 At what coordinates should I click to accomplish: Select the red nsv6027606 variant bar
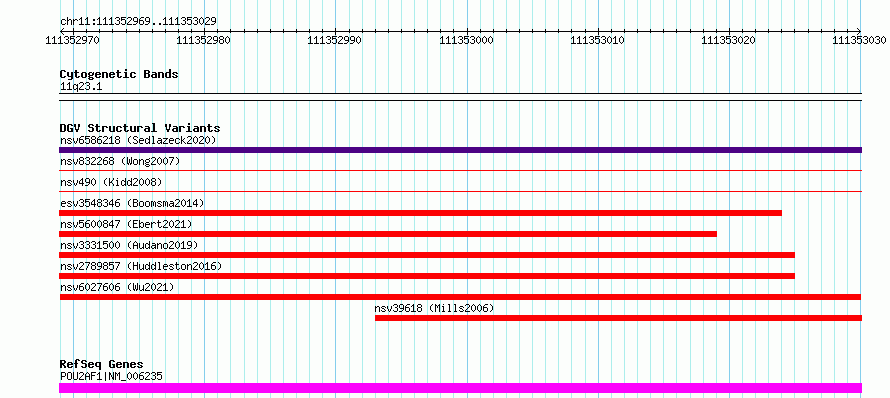point(460,297)
